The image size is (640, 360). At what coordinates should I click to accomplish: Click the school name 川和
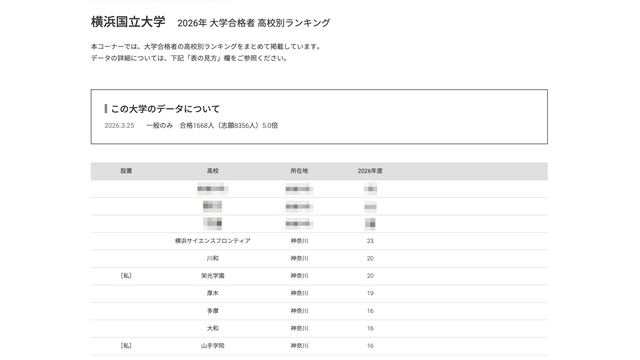pyautogui.click(x=213, y=258)
